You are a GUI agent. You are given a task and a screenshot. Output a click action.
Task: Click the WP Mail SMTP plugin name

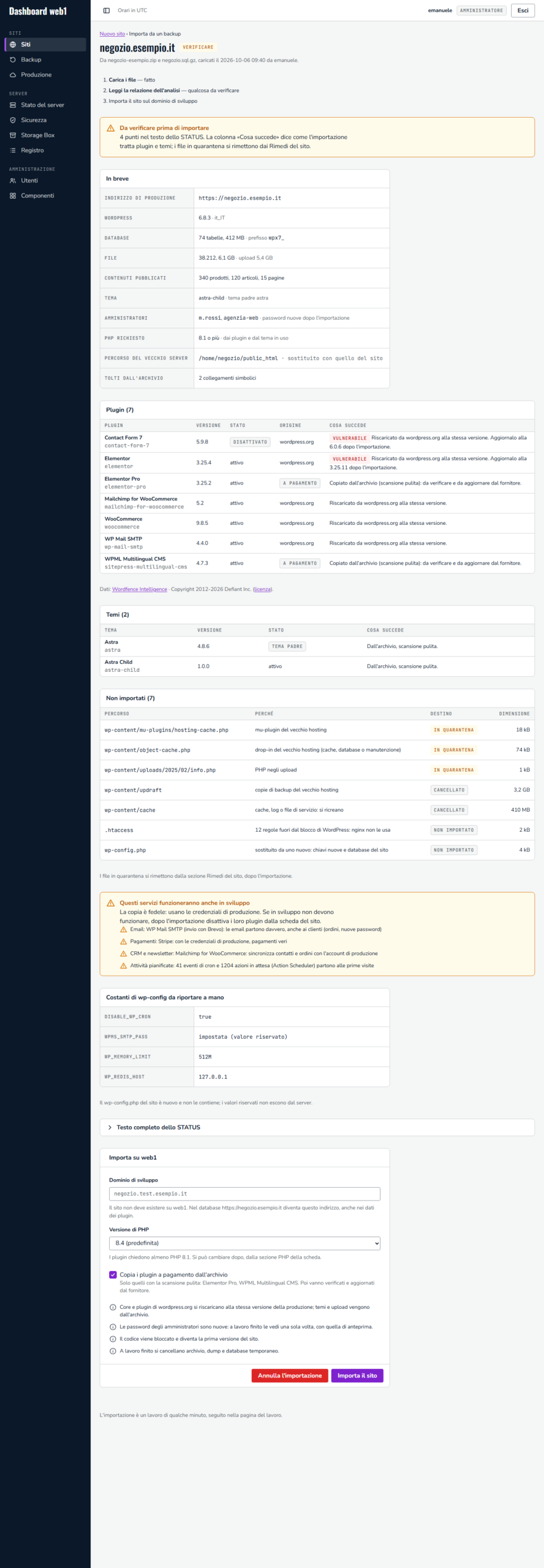pyautogui.click(x=123, y=539)
